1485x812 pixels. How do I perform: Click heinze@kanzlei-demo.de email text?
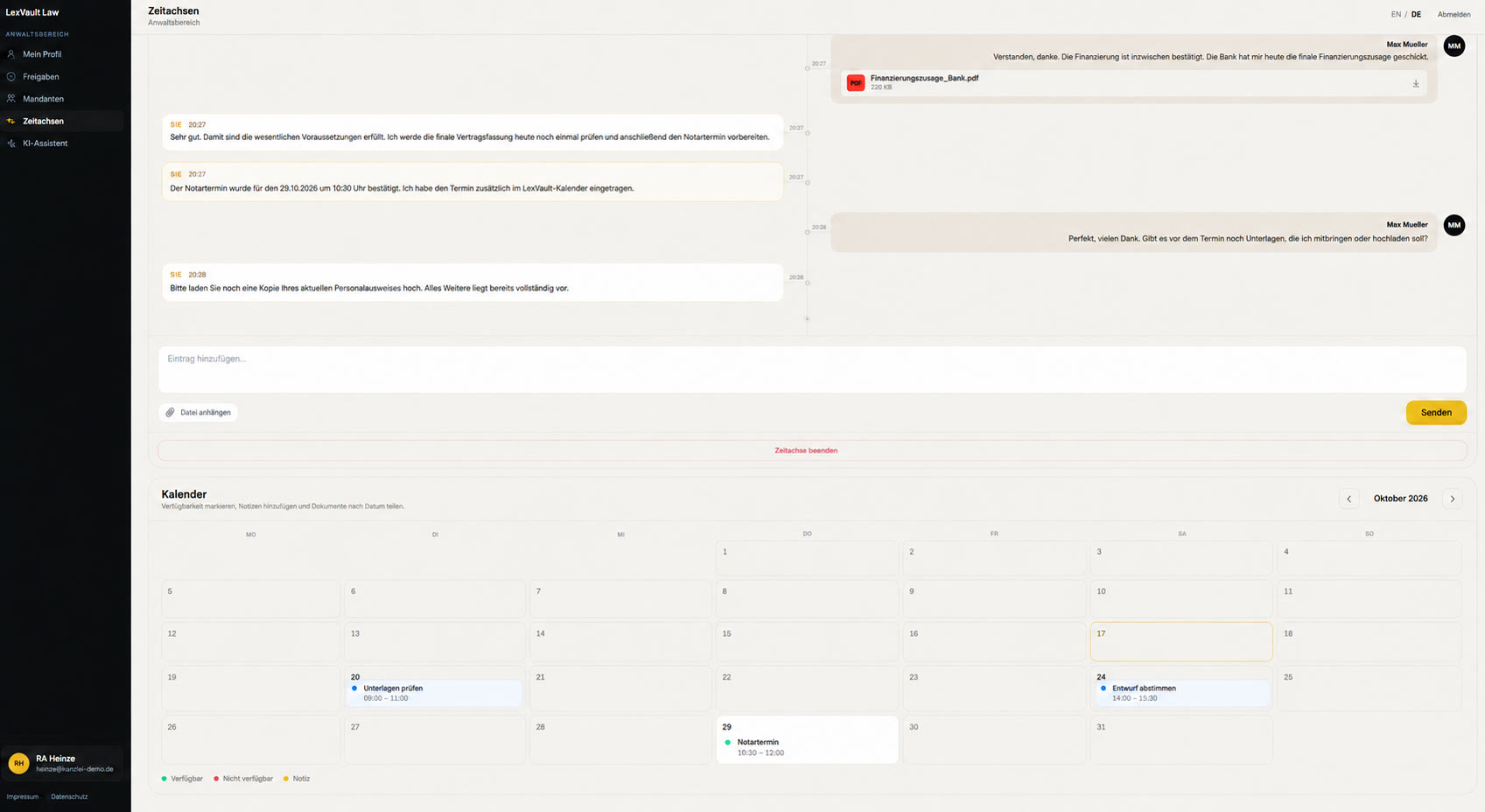pyautogui.click(x=74, y=769)
